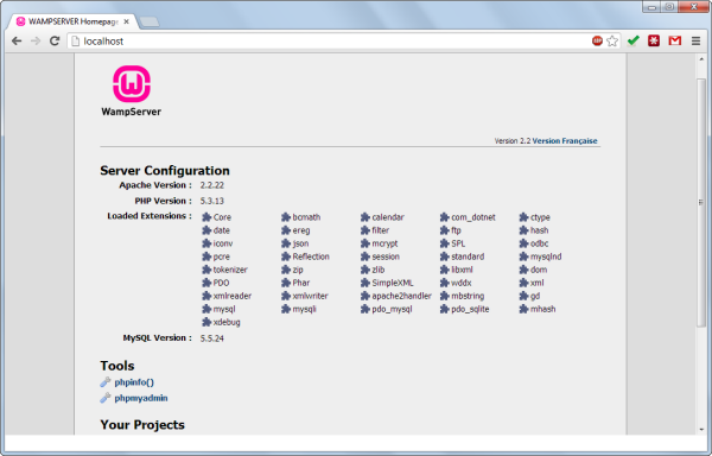
Task: Click the xmlwriter extension text
Action: click(310, 296)
